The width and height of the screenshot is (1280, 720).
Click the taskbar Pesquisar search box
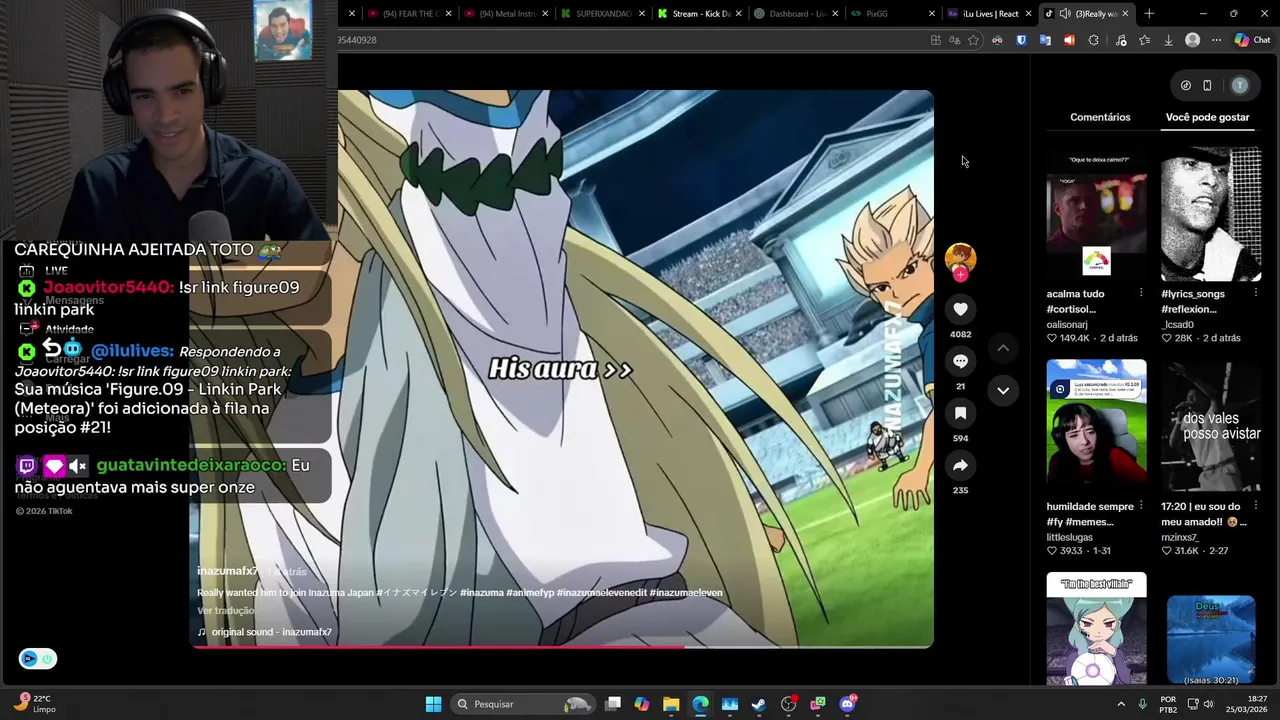522,704
